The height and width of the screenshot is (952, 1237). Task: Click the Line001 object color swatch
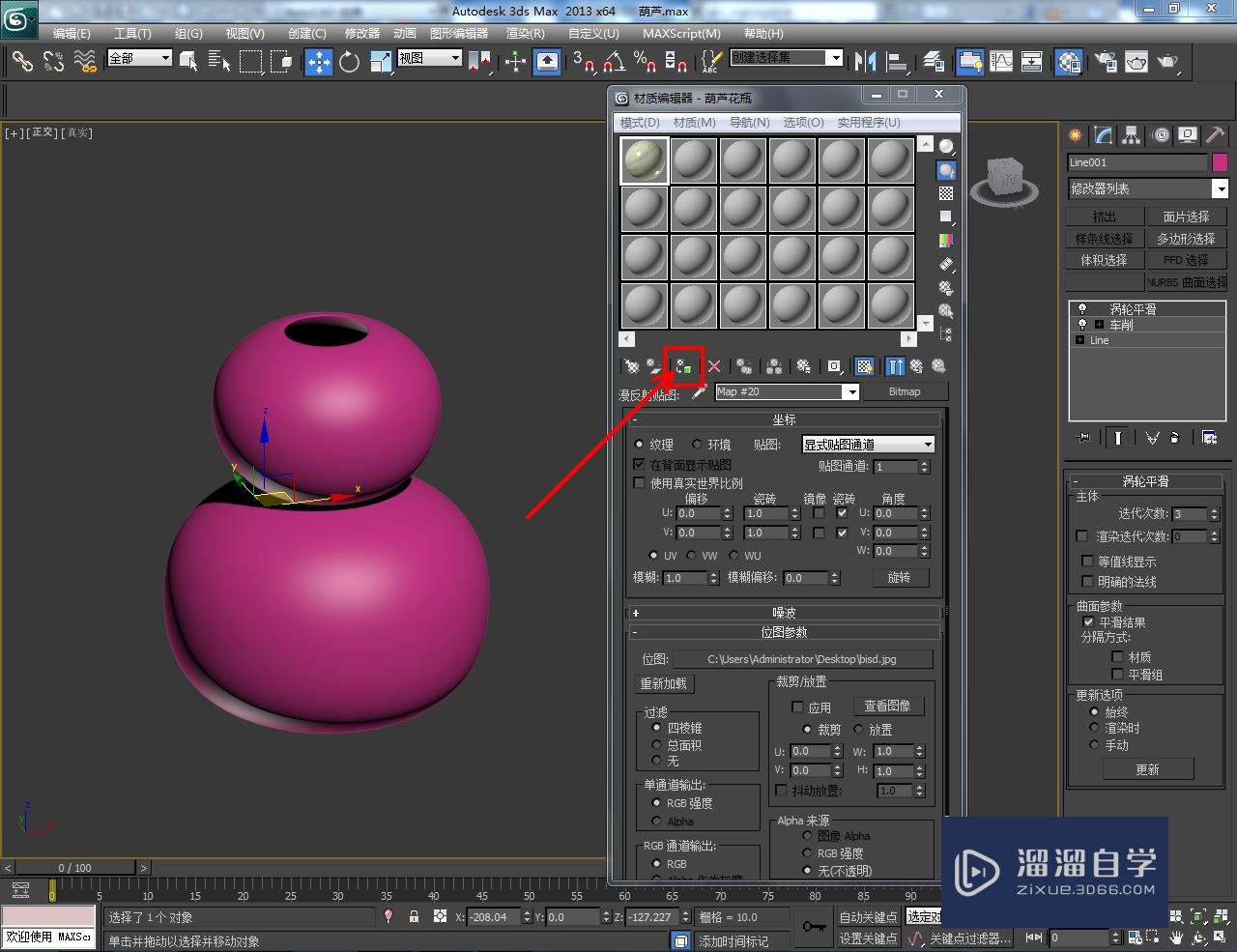[1220, 162]
